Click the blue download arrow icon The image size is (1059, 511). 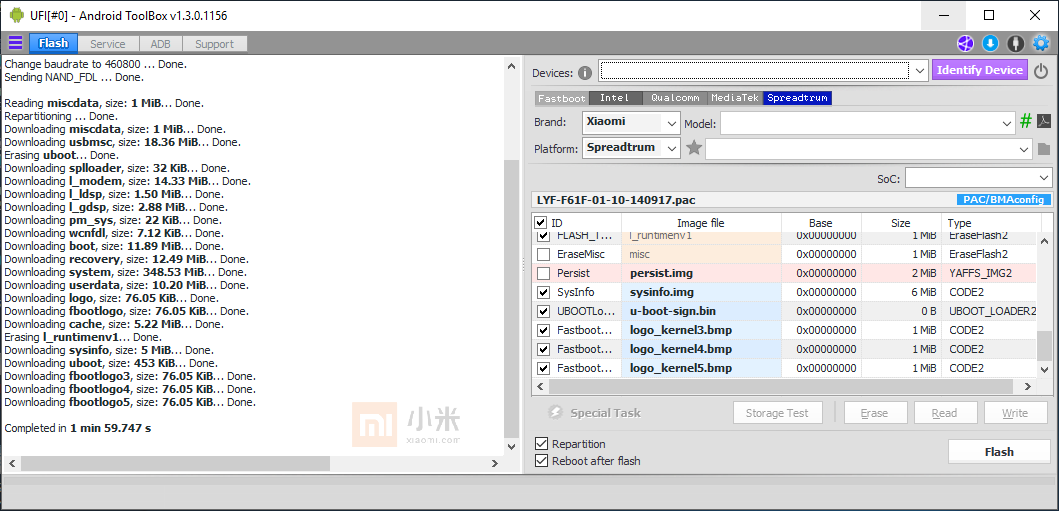990,44
